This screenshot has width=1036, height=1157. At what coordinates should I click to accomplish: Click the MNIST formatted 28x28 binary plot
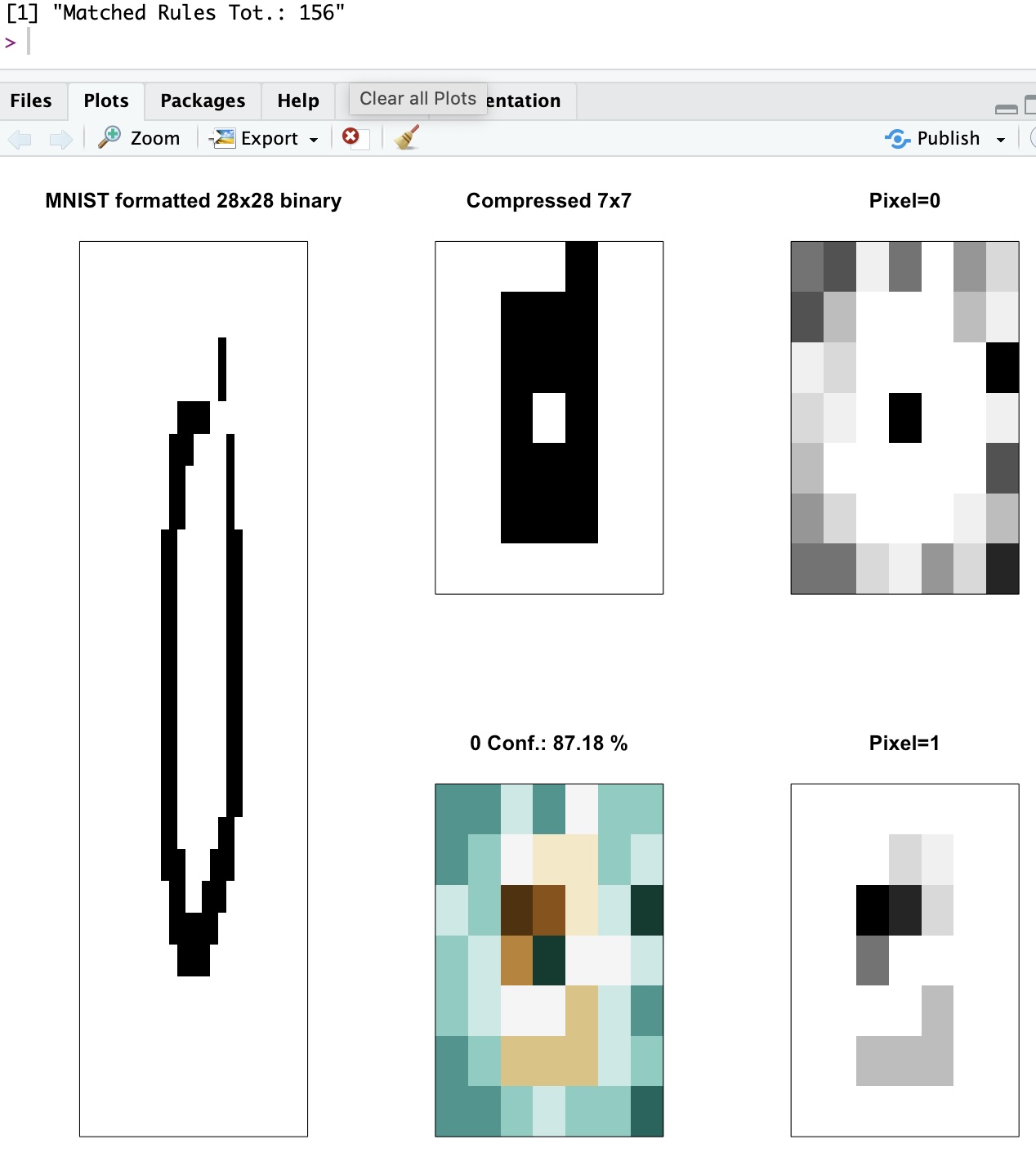[194, 689]
